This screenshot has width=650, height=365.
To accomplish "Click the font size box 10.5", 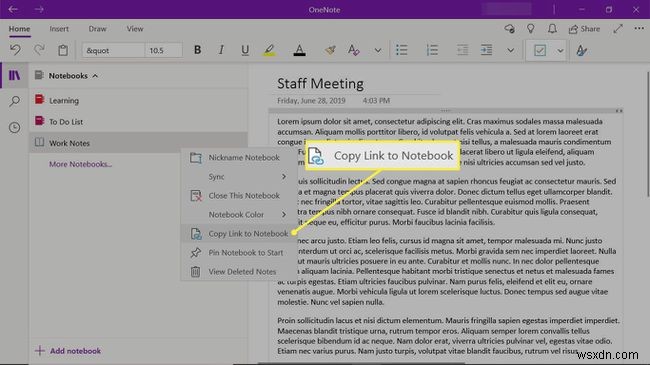I will [163, 50].
